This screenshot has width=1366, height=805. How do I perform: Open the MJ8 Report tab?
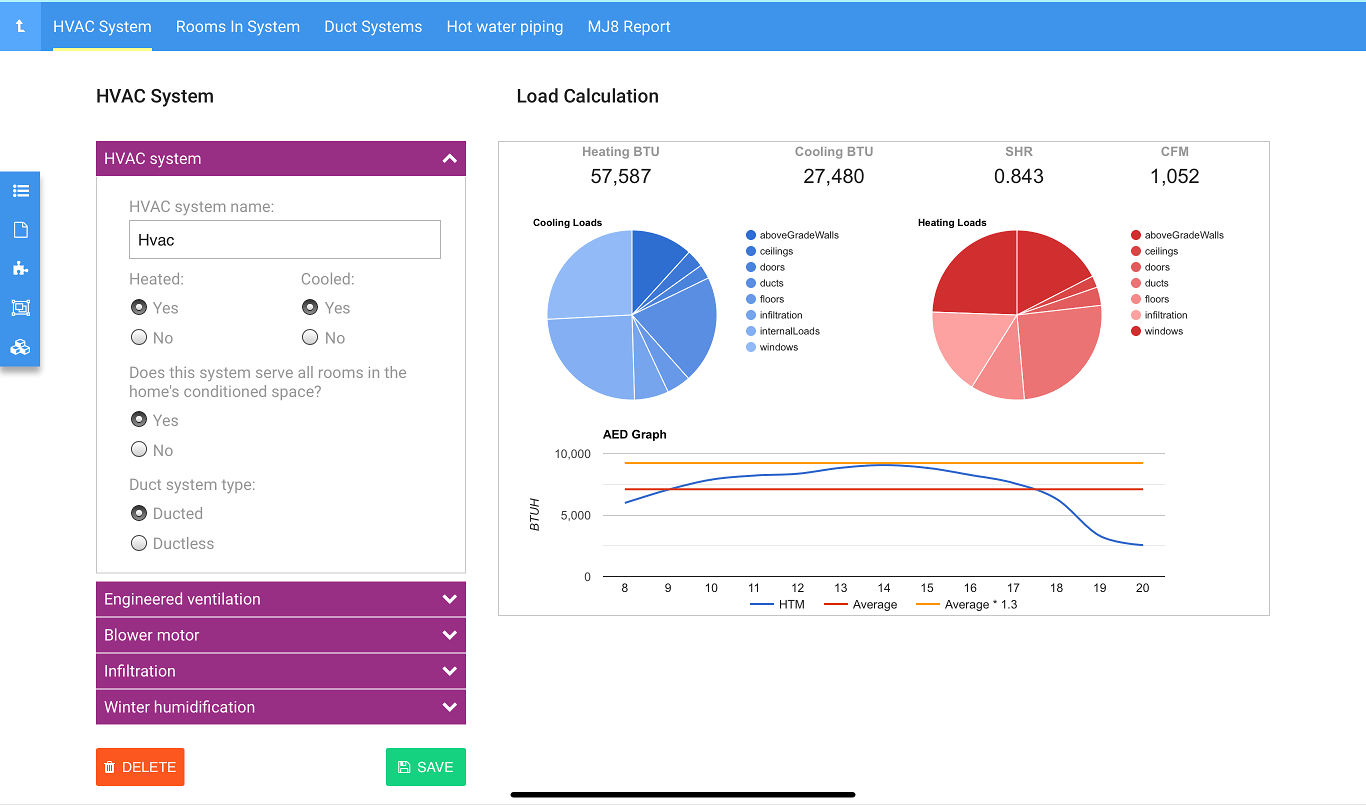tap(629, 26)
